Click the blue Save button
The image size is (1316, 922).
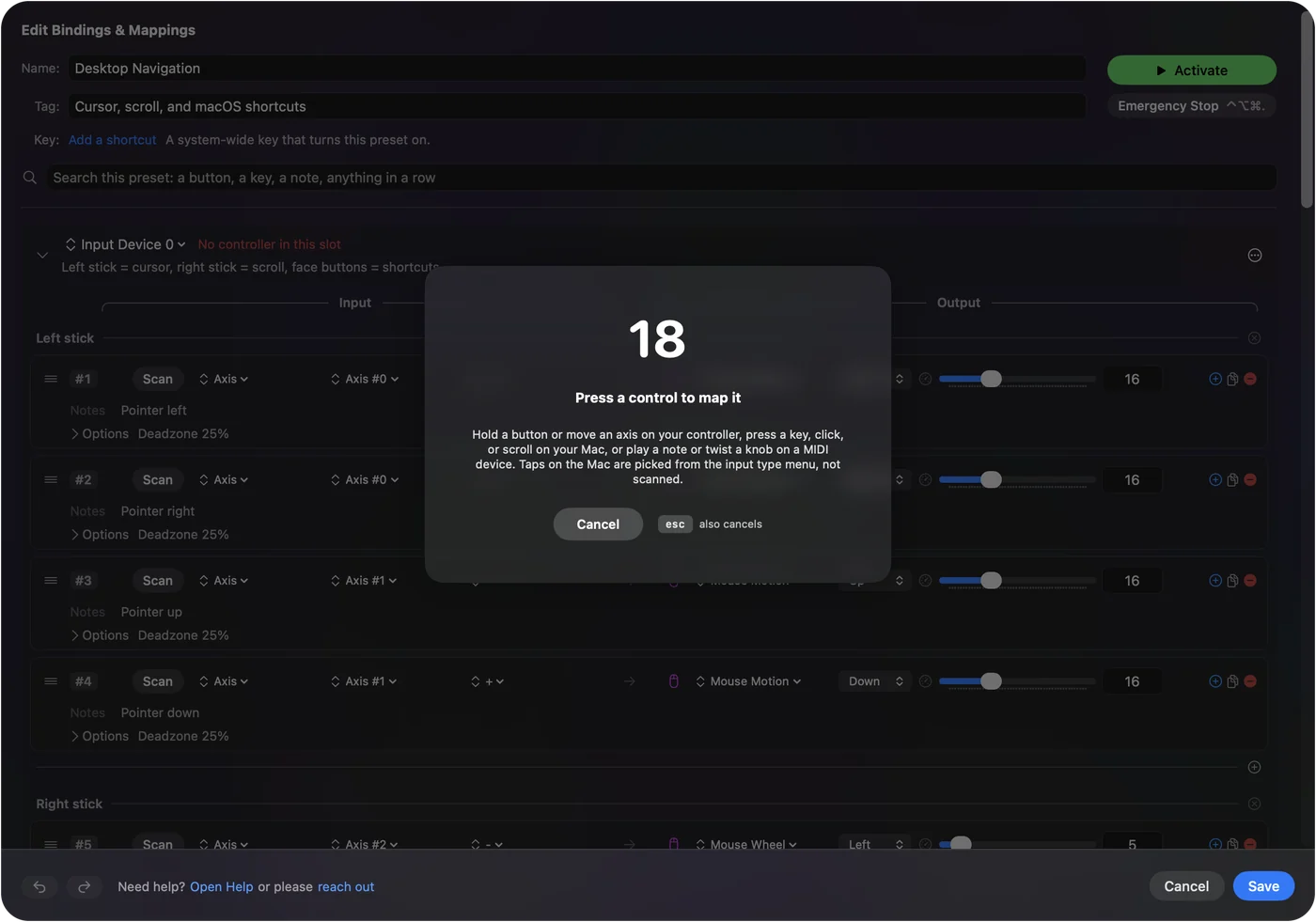[1263, 886]
